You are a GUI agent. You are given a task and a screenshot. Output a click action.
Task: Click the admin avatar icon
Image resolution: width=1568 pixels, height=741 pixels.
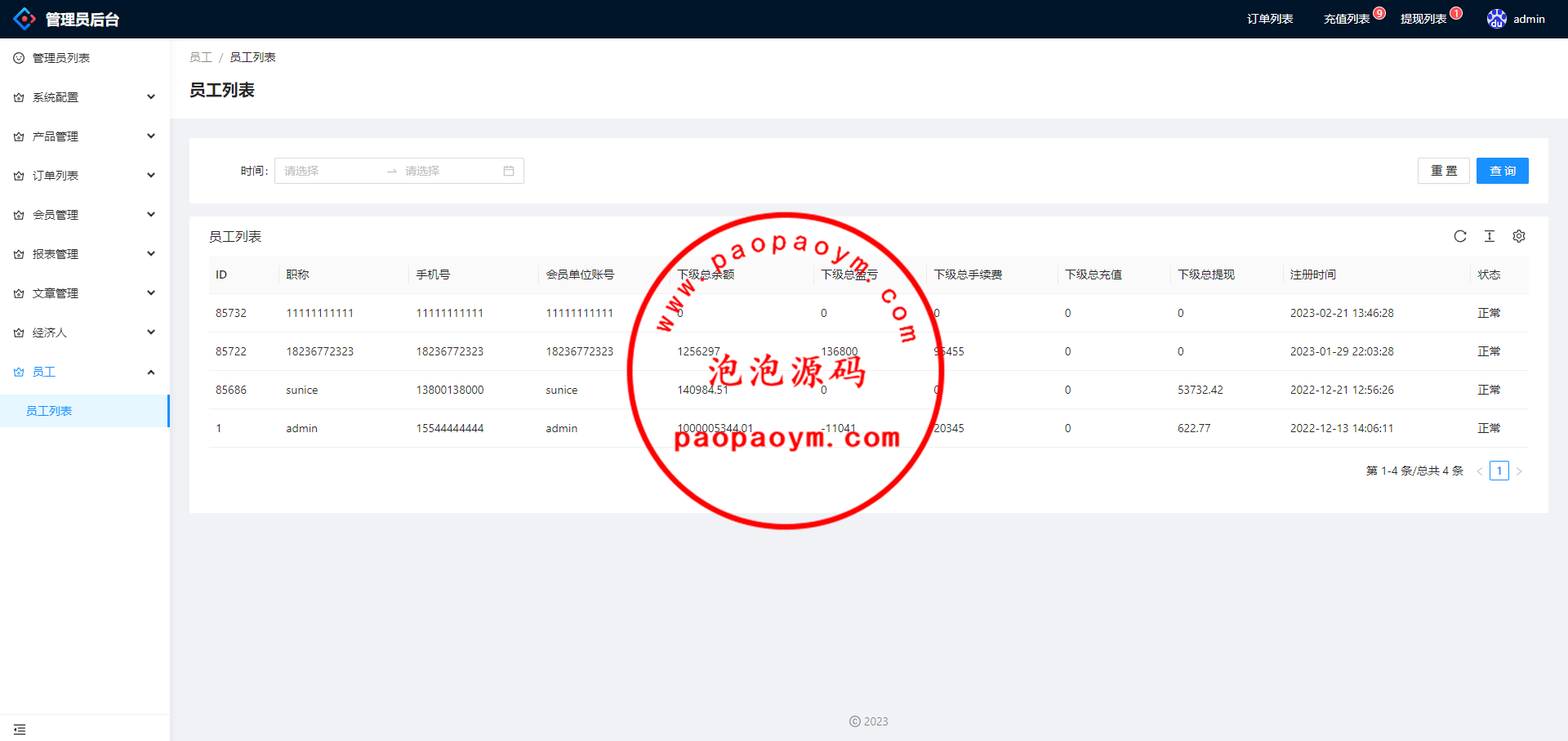coord(1496,19)
